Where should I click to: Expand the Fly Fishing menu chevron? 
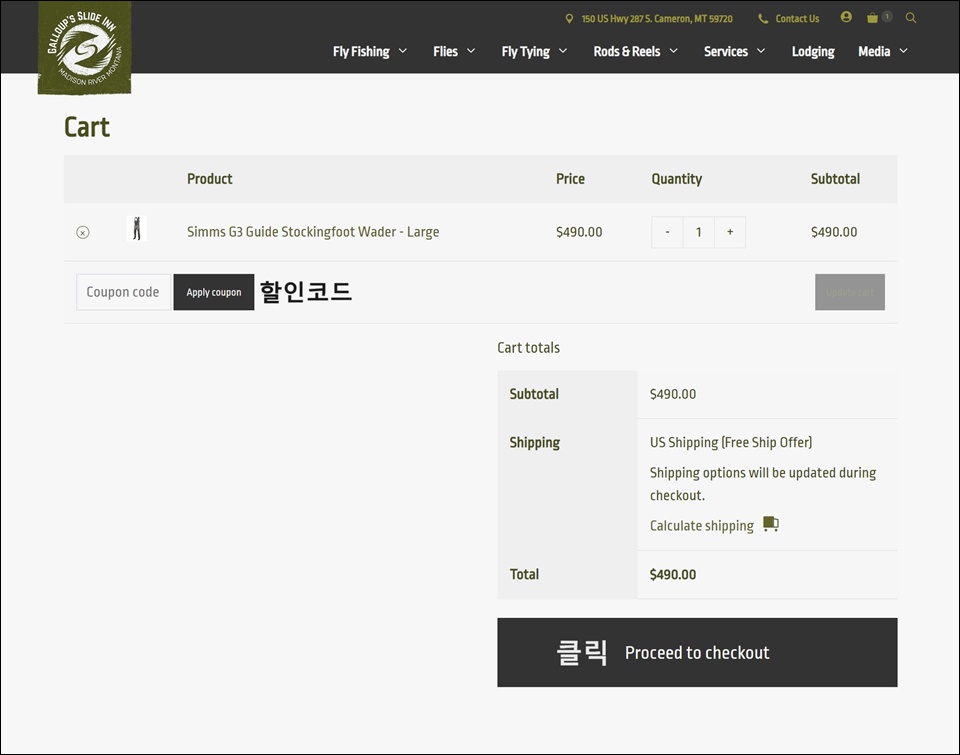click(403, 51)
